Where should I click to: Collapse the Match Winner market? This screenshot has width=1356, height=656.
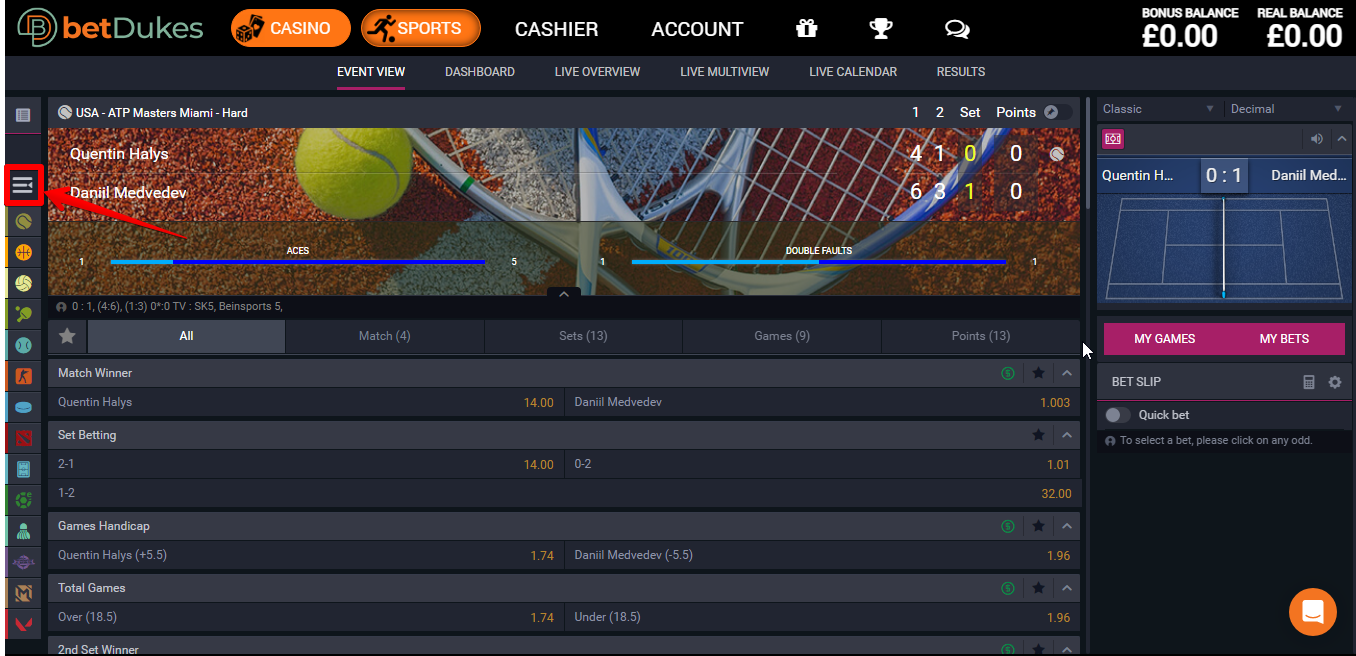click(x=1066, y=373)
